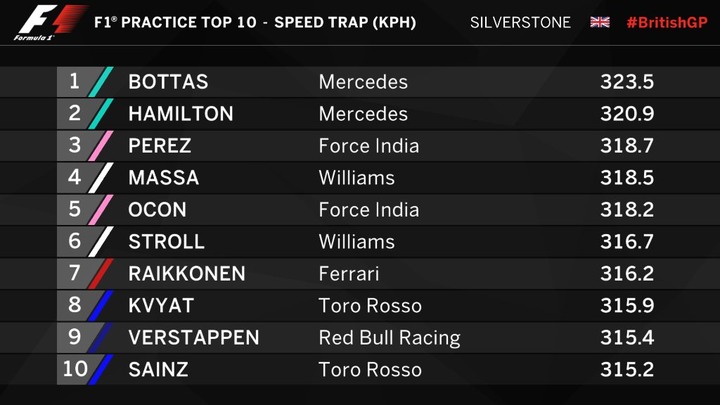This screenshot has height=405, width=720.
Task: Click the blue Toro Rosso stripe beside KVYAT
Action: (x=101, y=305)
